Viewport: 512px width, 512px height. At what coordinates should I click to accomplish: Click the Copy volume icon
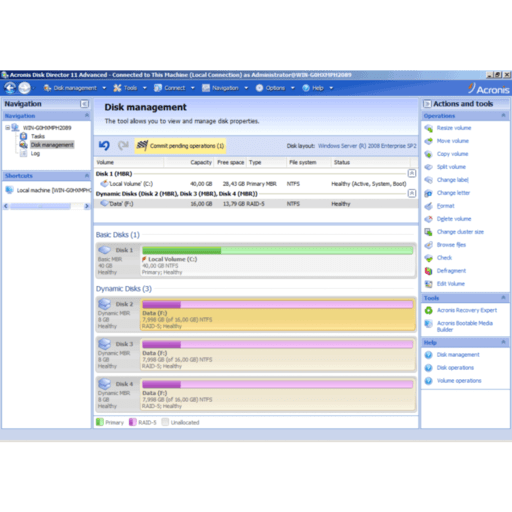pos(428,154)
